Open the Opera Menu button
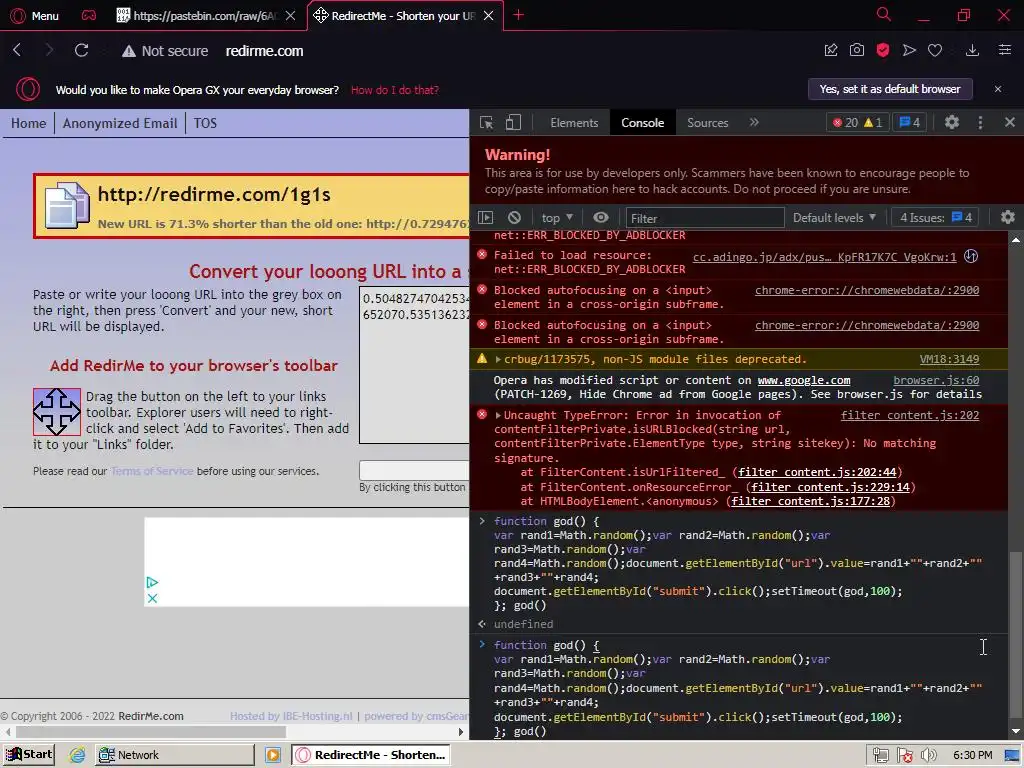This screenshot has height=768, width=1024. point(35,15)
